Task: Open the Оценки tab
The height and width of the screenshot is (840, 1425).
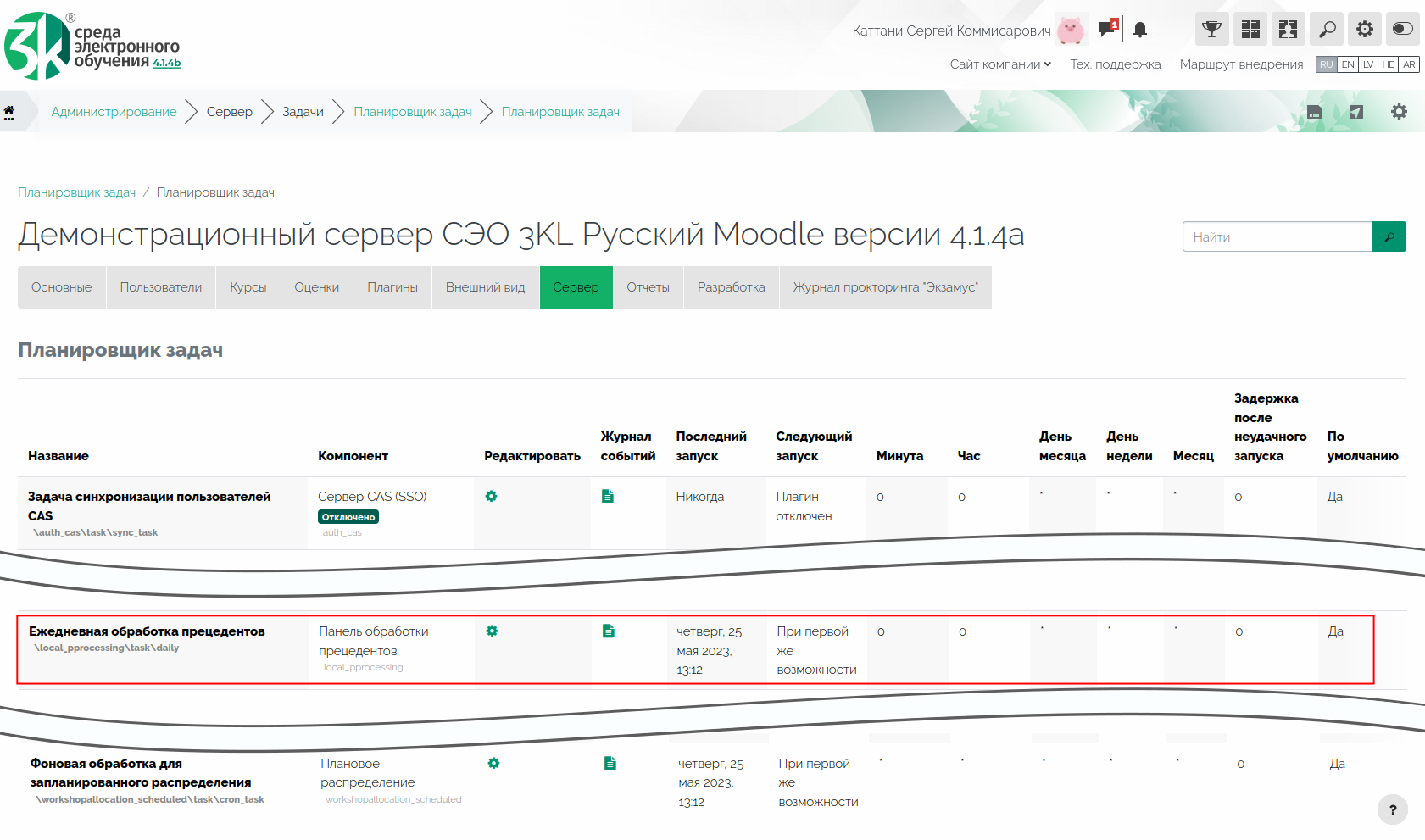Action: 316,287
